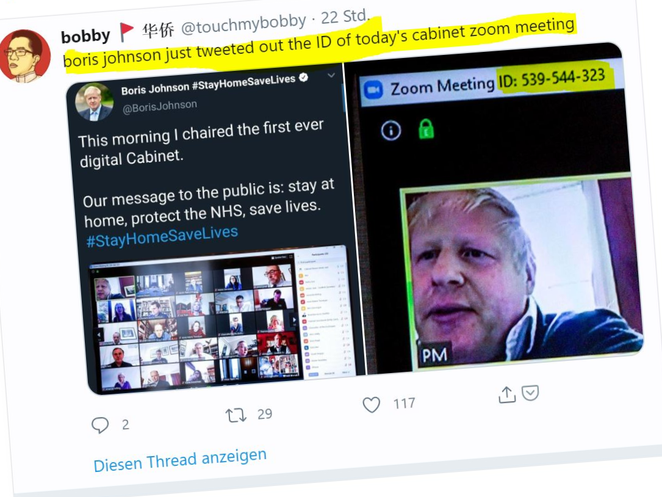662x497 pixels.
Task: Open the Zoom meeting info icon
Action: [x=391, y=130]
